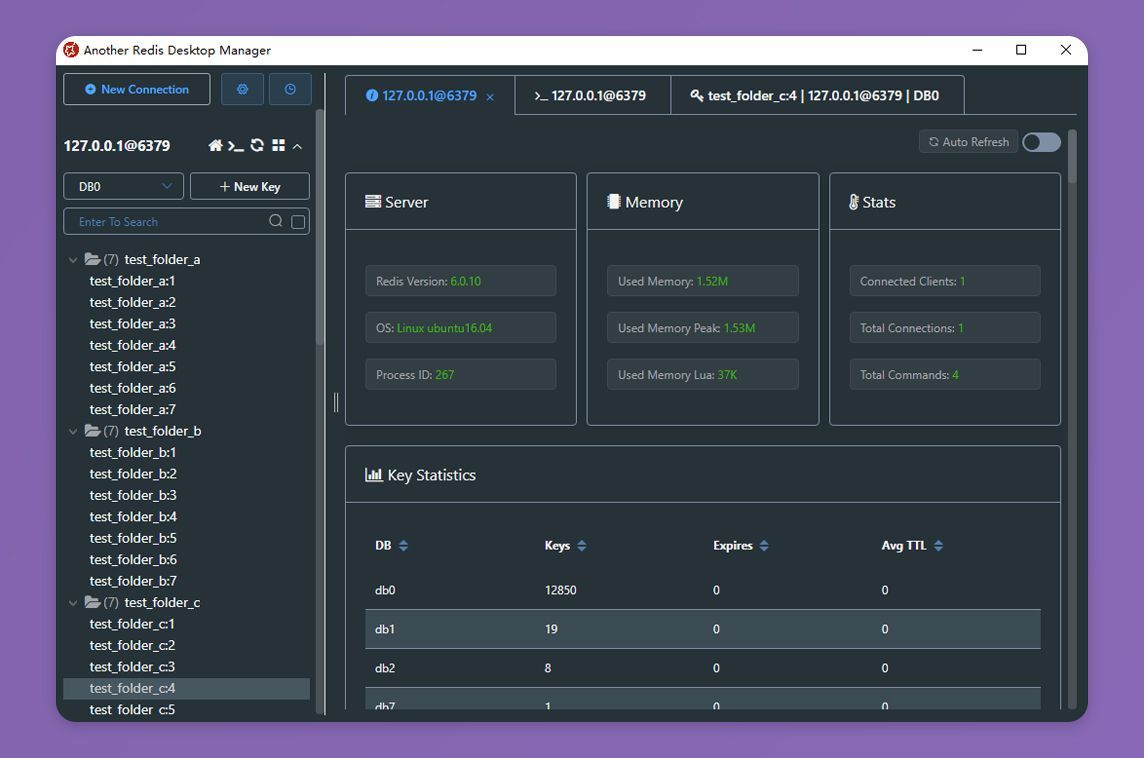The height and width of the screenshot is (758, 1144).
Task: Click the grid menu icon for connection
Action: pyautogui.click(x=278, y=145)
